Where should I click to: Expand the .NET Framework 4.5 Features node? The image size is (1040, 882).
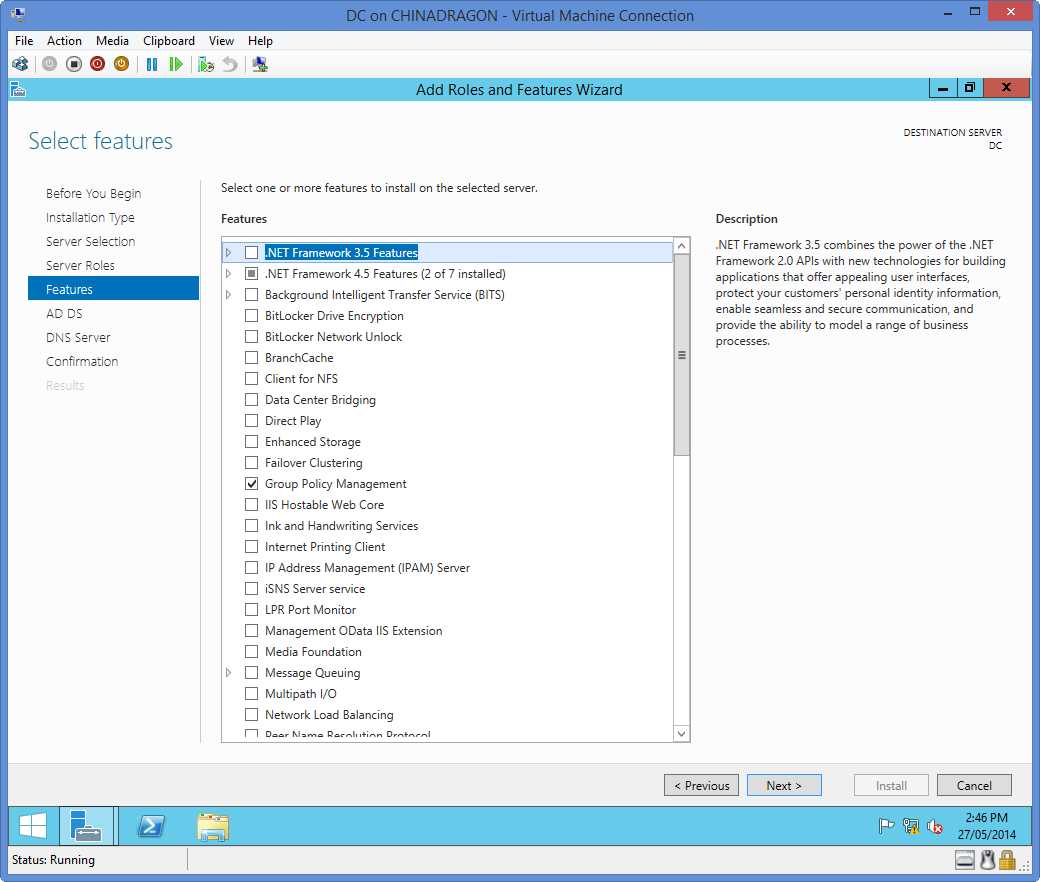tap(228, 274)
